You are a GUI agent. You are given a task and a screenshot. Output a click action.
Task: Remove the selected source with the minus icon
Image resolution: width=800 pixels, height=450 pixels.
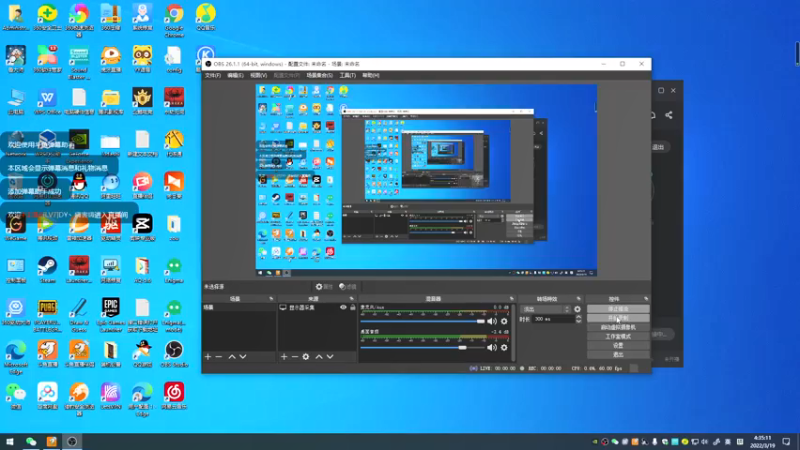(x=295, y=357)
